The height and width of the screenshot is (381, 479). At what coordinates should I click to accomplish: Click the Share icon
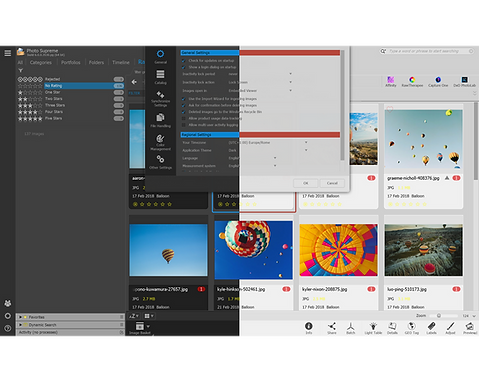332,327
